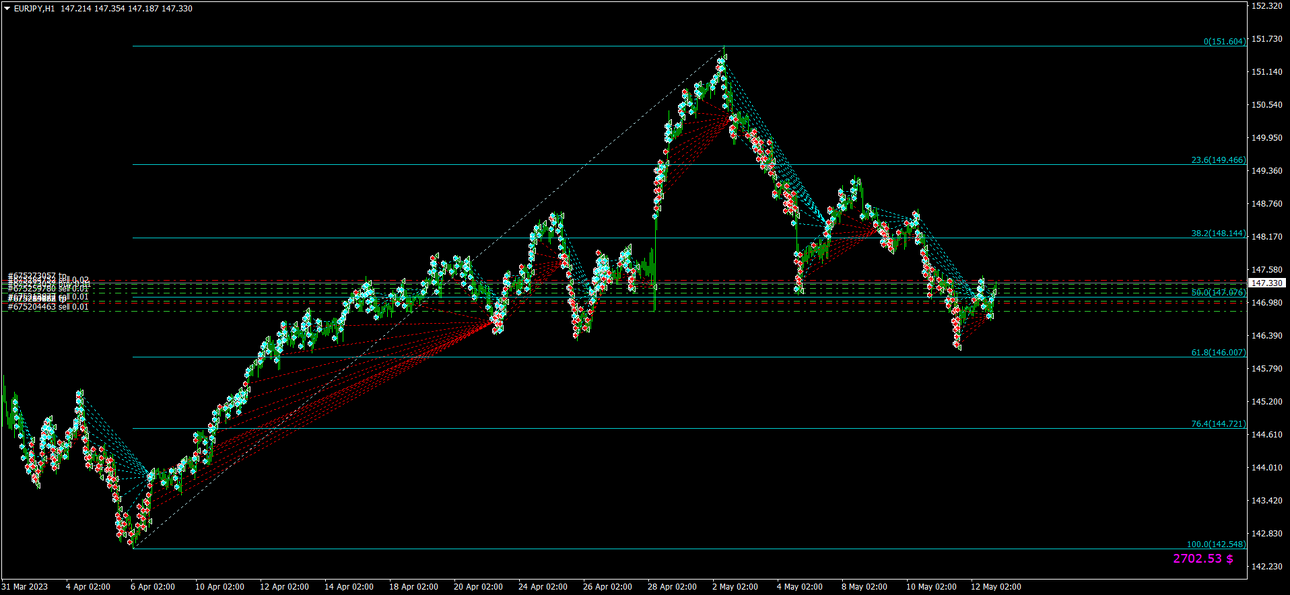1290x595 pixels.
Task: Click the 148.170 price scale value
Action: [x=1266, y=237]
